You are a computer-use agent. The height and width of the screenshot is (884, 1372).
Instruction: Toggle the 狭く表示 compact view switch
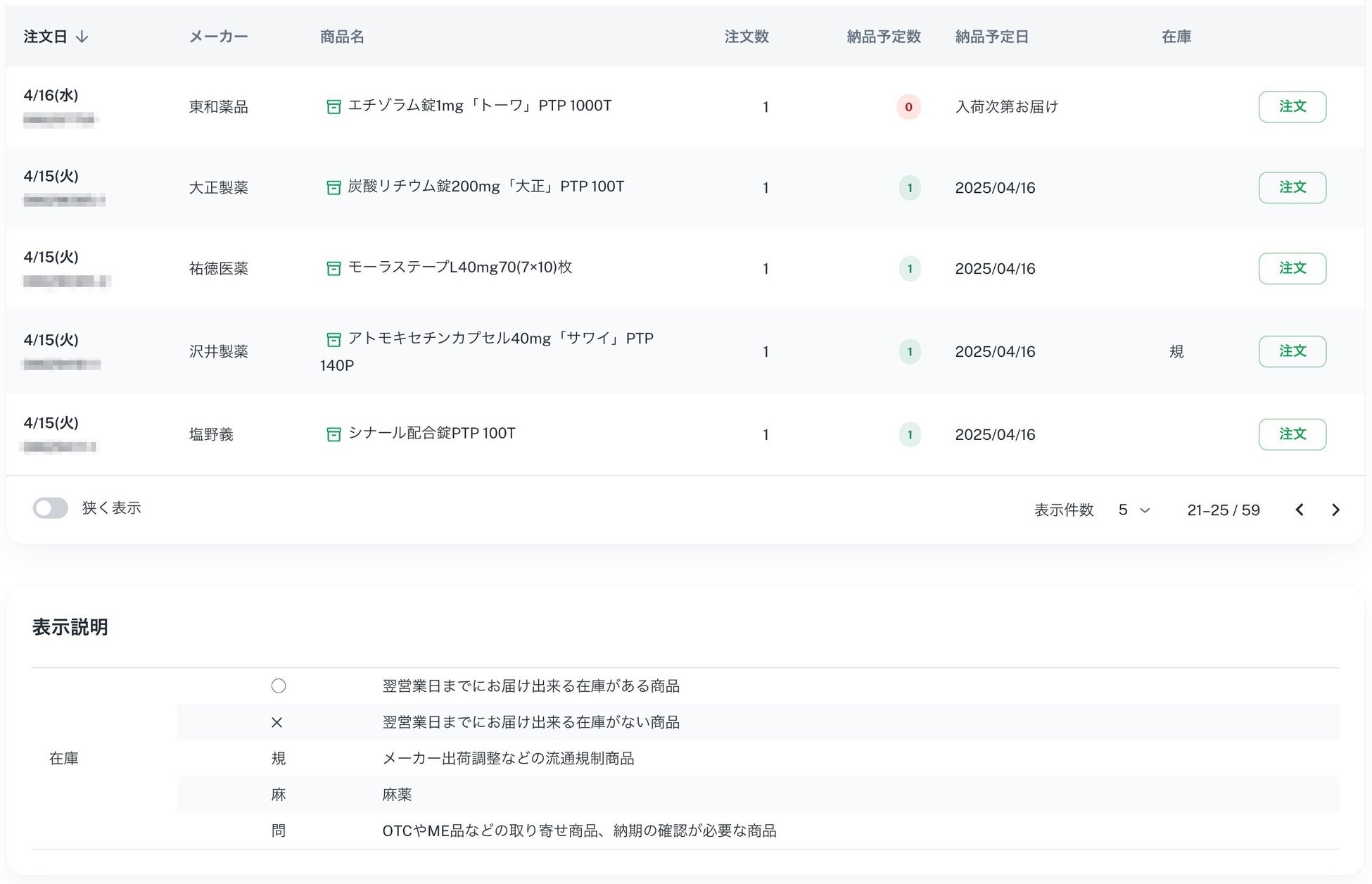coord(51,508)
